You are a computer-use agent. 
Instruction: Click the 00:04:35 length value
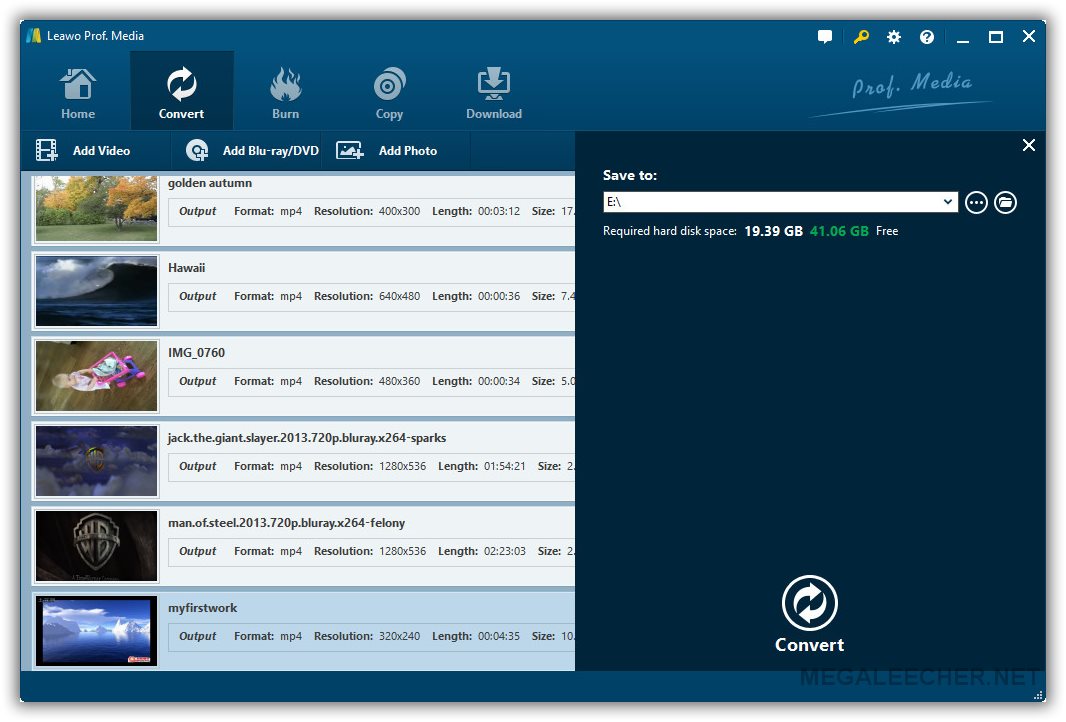498,636
